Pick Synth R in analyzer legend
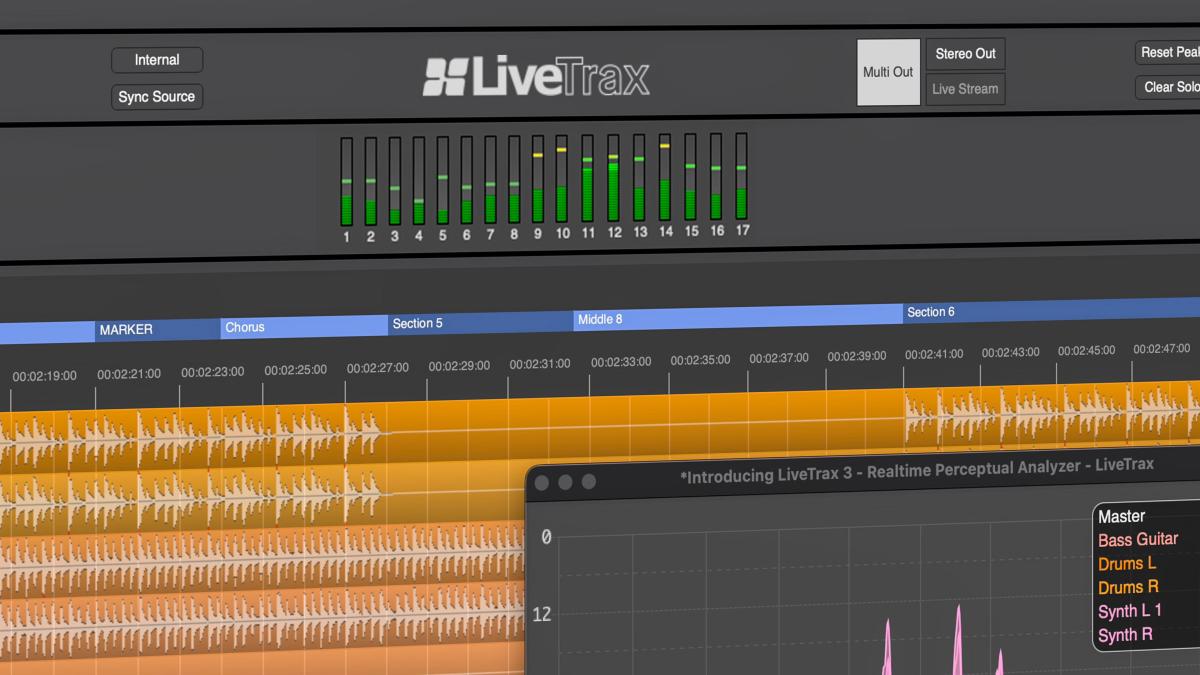The width and height of the screenshot is (1200, 675). 1125,635
